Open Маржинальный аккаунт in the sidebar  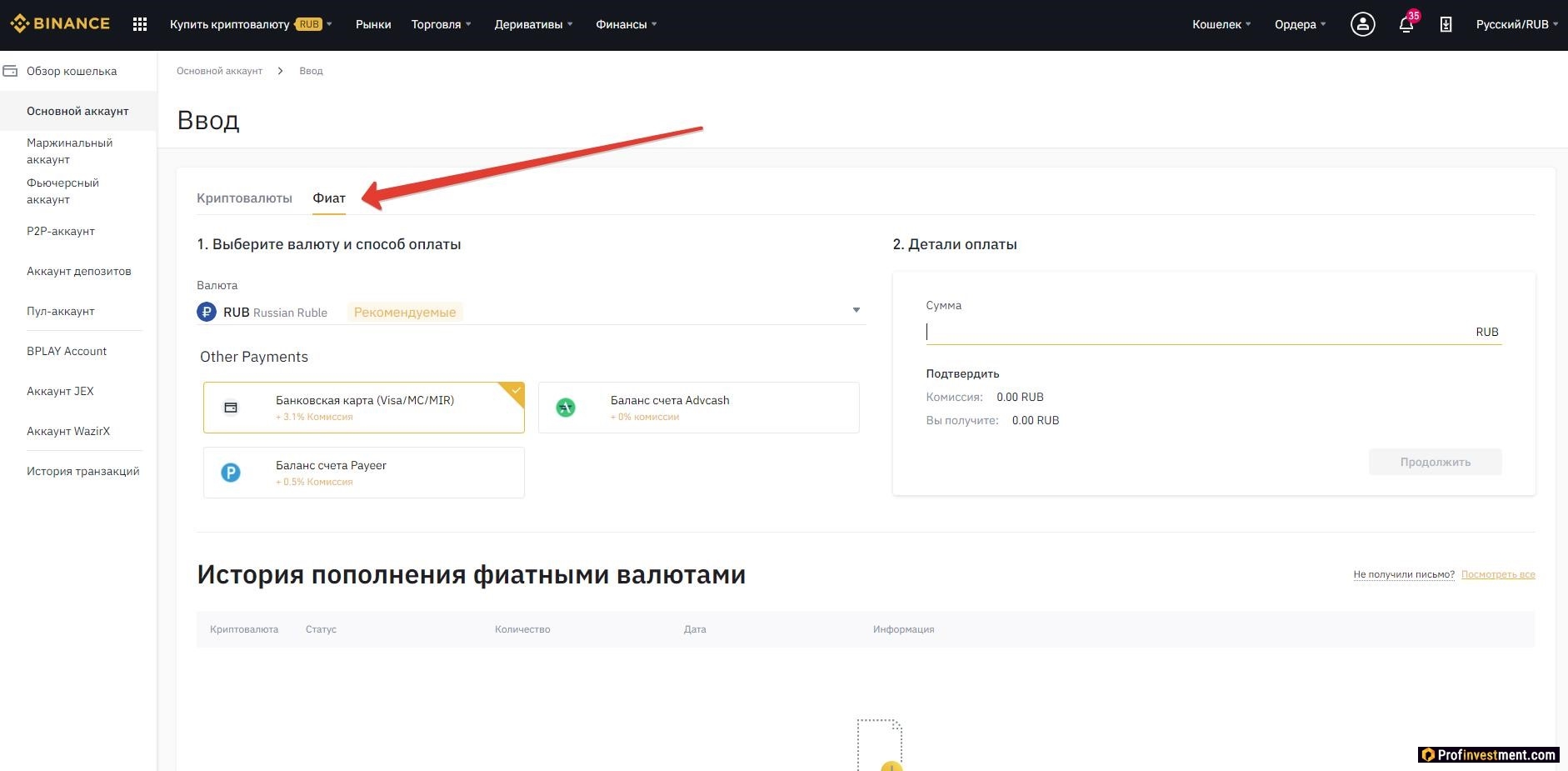point(69,151)
